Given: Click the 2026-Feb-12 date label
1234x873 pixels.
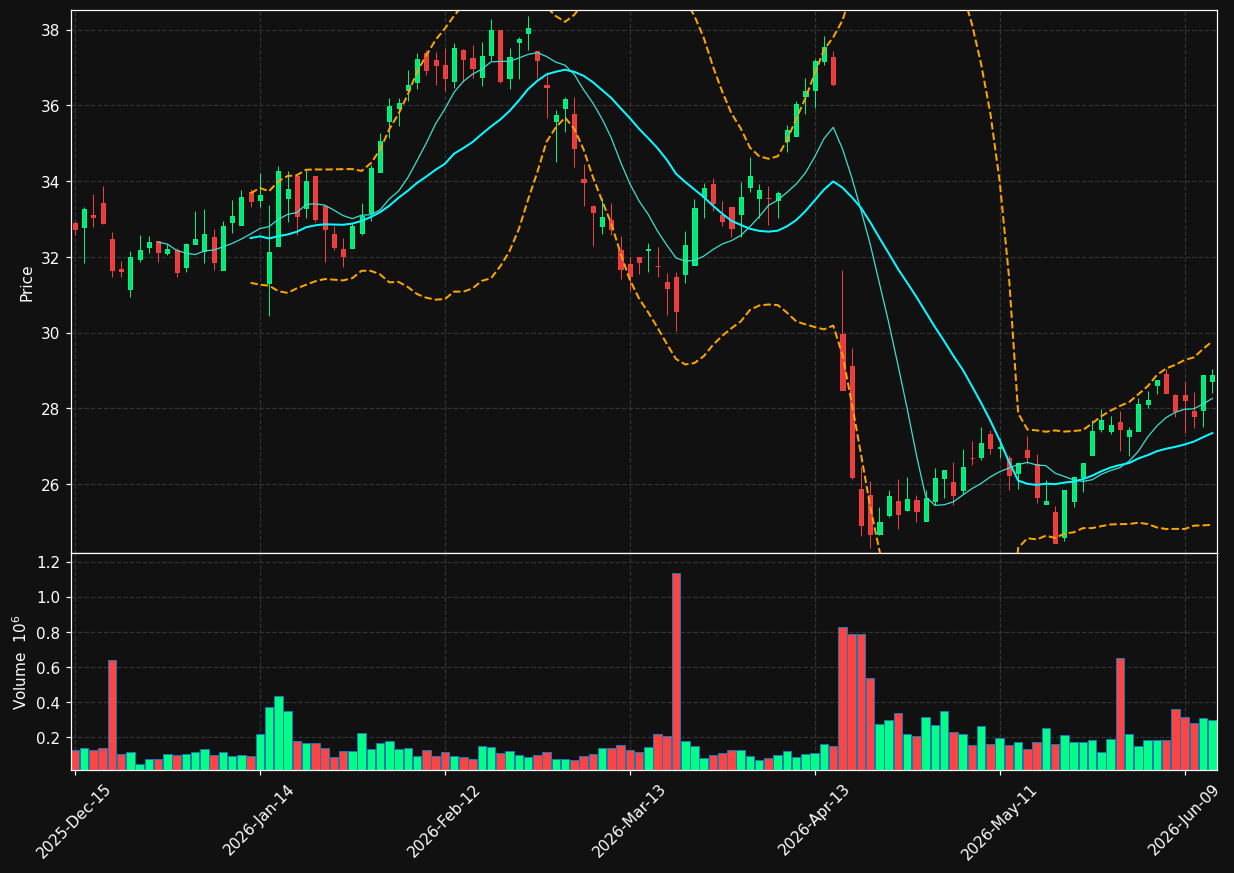Looking at the screenshot, I should 443,821.
